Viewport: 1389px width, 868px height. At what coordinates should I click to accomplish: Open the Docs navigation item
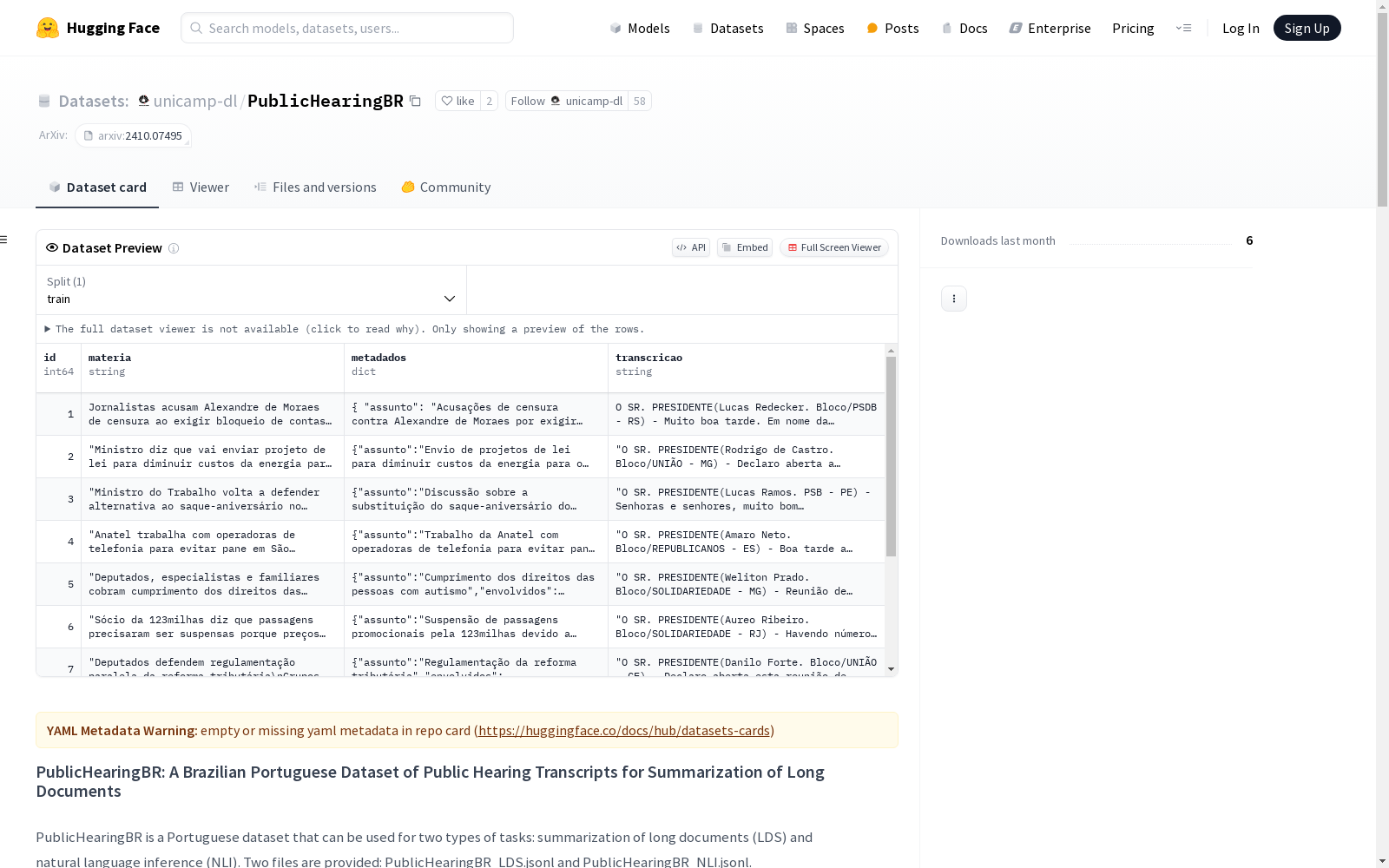pos(964,28)
